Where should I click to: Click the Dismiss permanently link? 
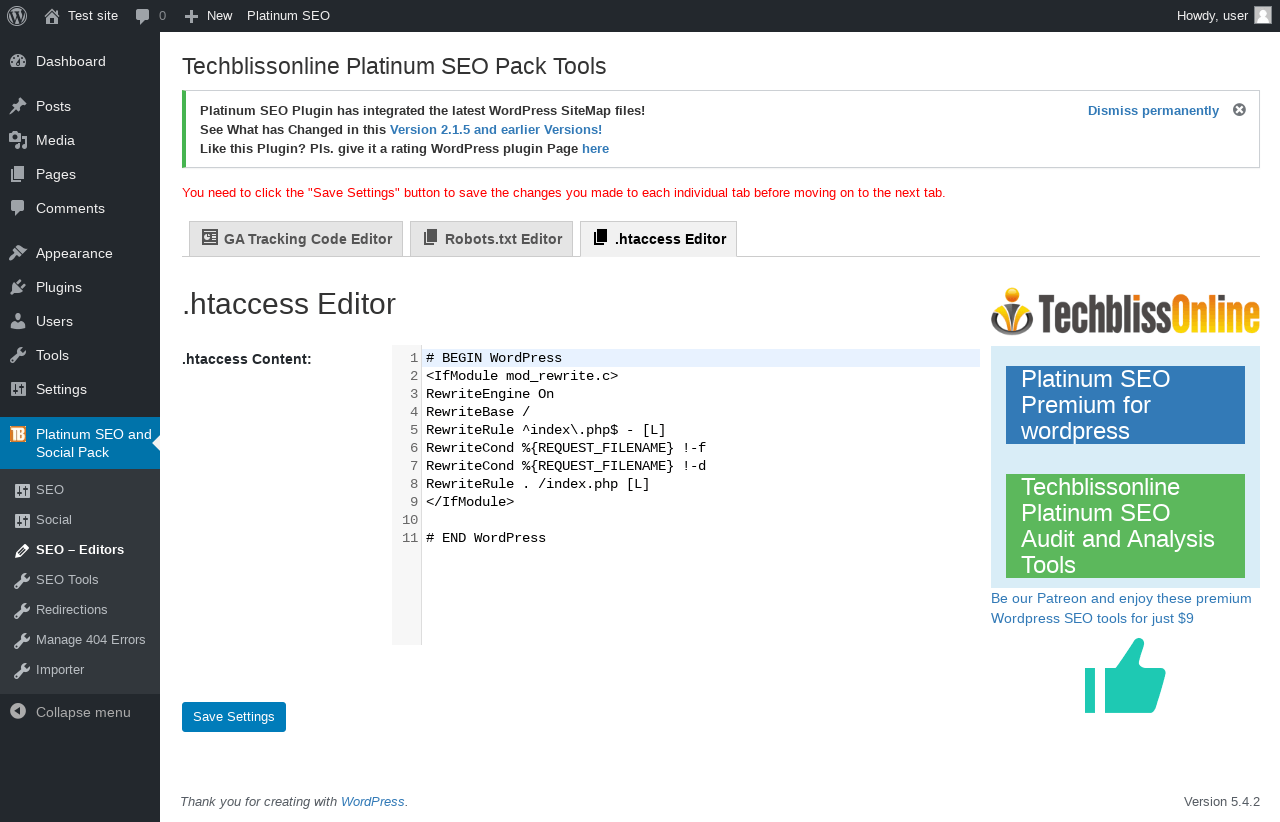[x=1153, y=110]
